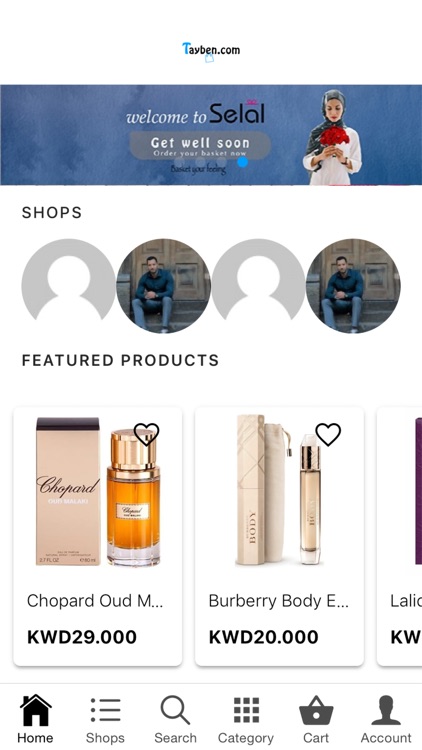Open the Category grid icon
422x750 pixels.
(246, 710)
